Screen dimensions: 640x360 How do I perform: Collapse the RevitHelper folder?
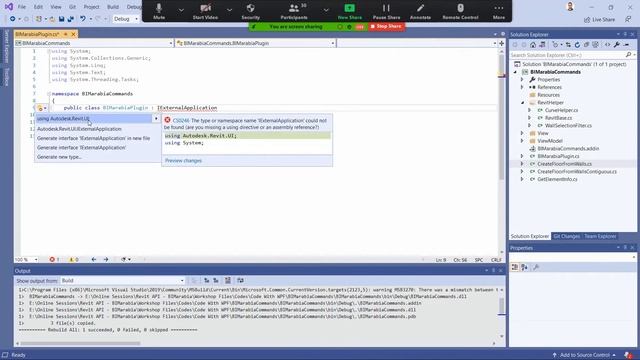[522, 103]
